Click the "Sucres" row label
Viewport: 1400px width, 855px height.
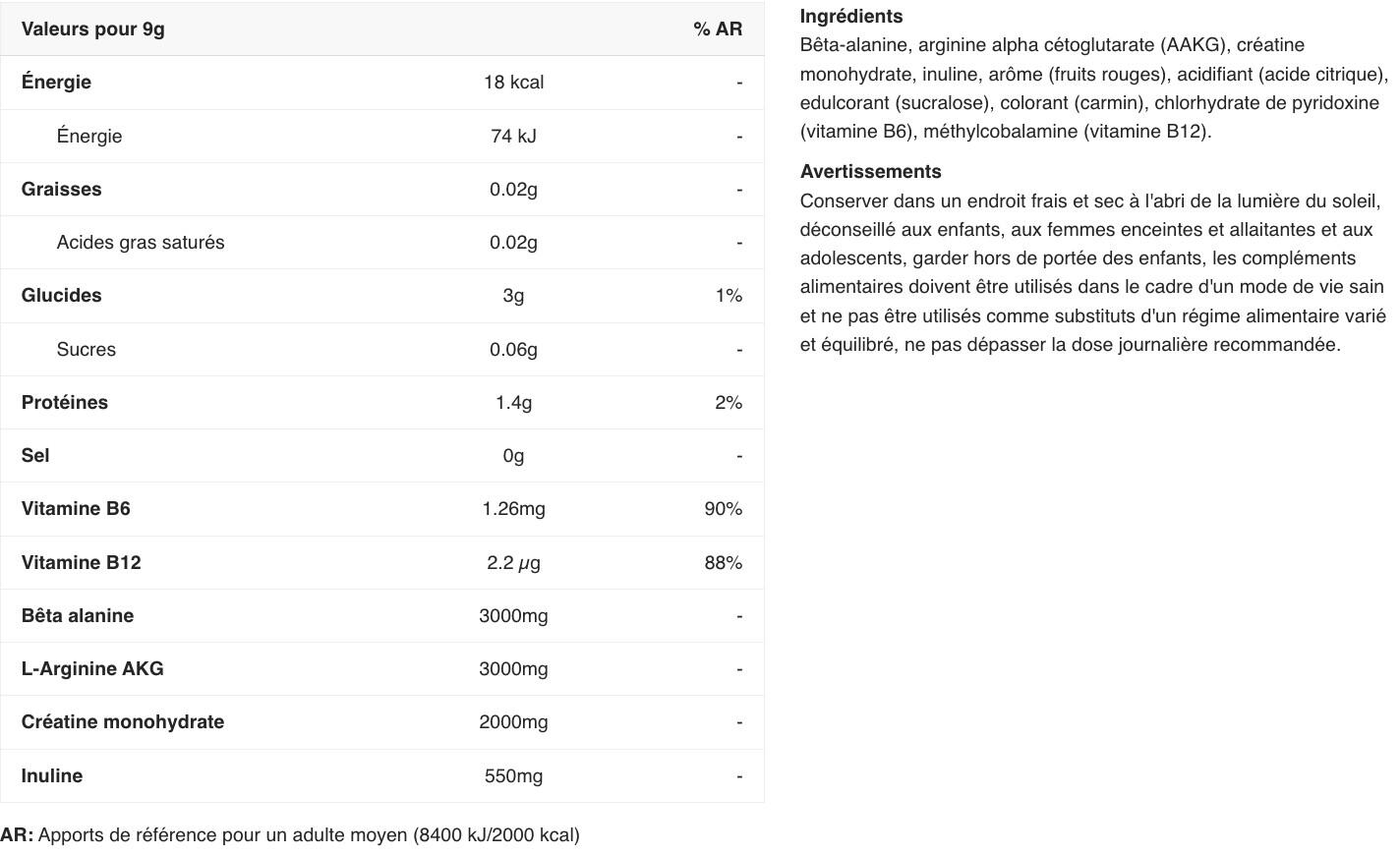(x=87, y=350)
